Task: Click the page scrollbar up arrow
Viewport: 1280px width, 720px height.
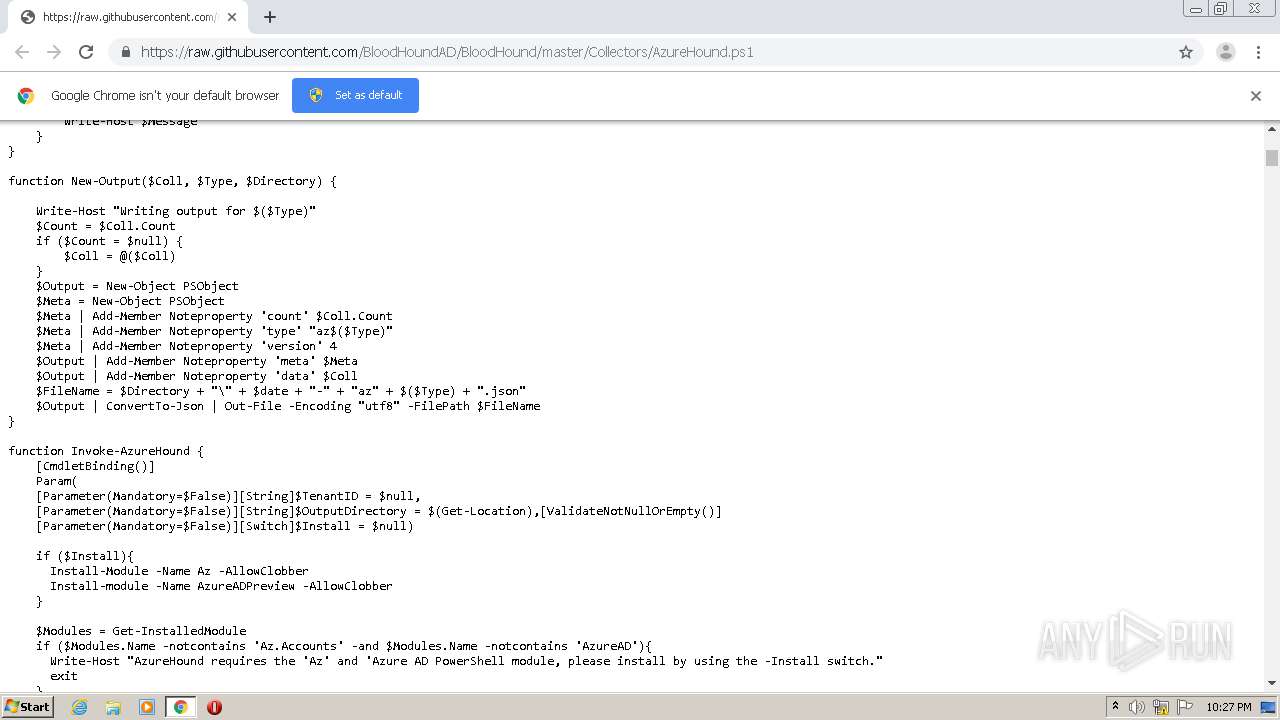Action: point(1272,130)
